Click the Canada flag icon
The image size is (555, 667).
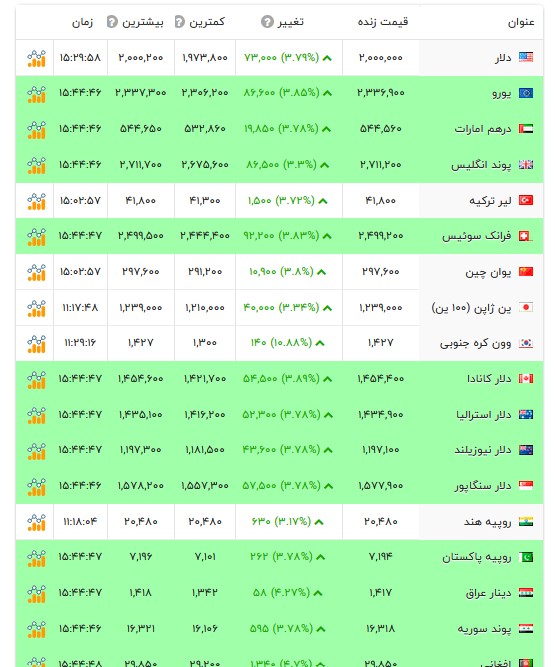click(x=526, y=378)
